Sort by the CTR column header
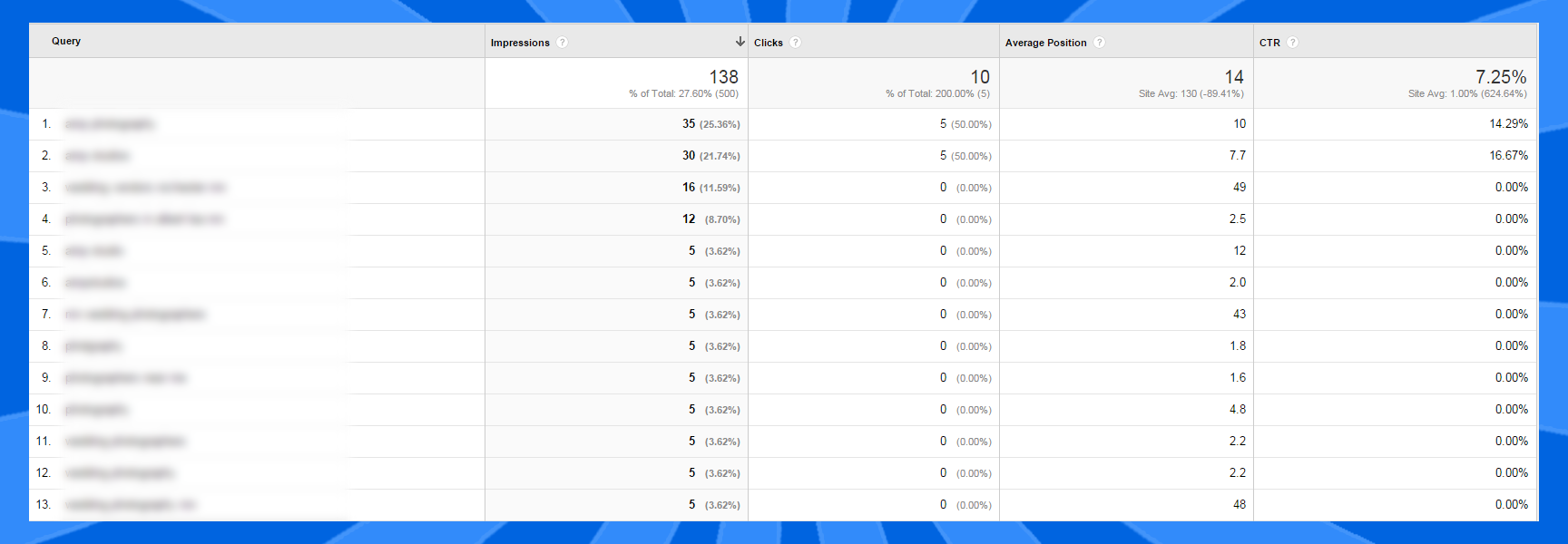 tap(1269, 43)
